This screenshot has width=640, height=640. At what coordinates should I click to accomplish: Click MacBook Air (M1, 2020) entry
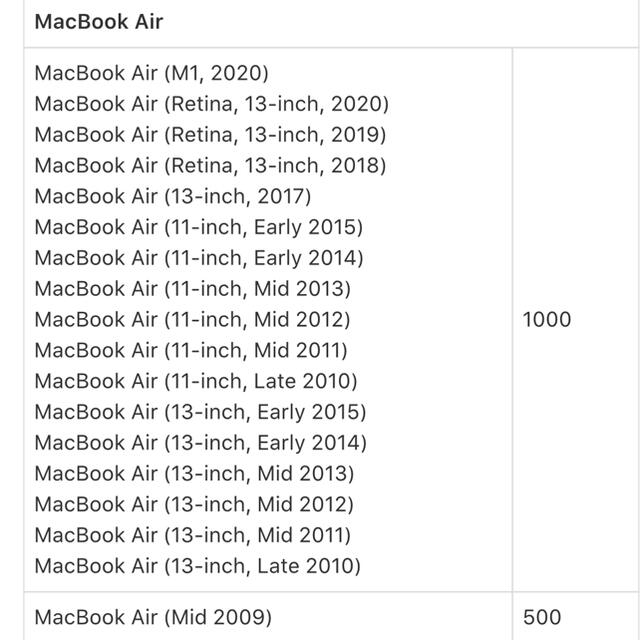(151, 73)
